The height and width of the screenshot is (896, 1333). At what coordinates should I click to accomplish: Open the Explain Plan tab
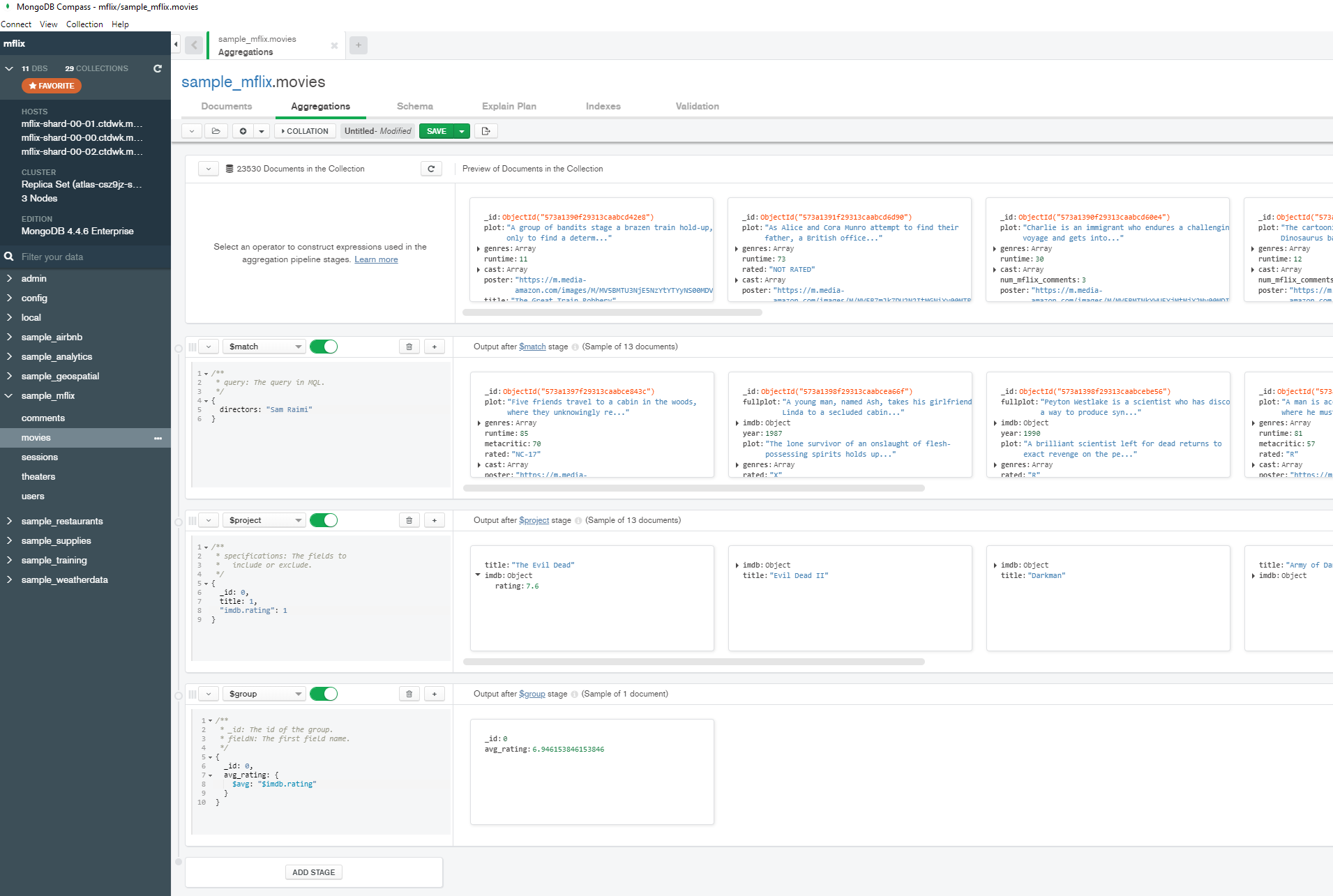[x=509, y=106]
